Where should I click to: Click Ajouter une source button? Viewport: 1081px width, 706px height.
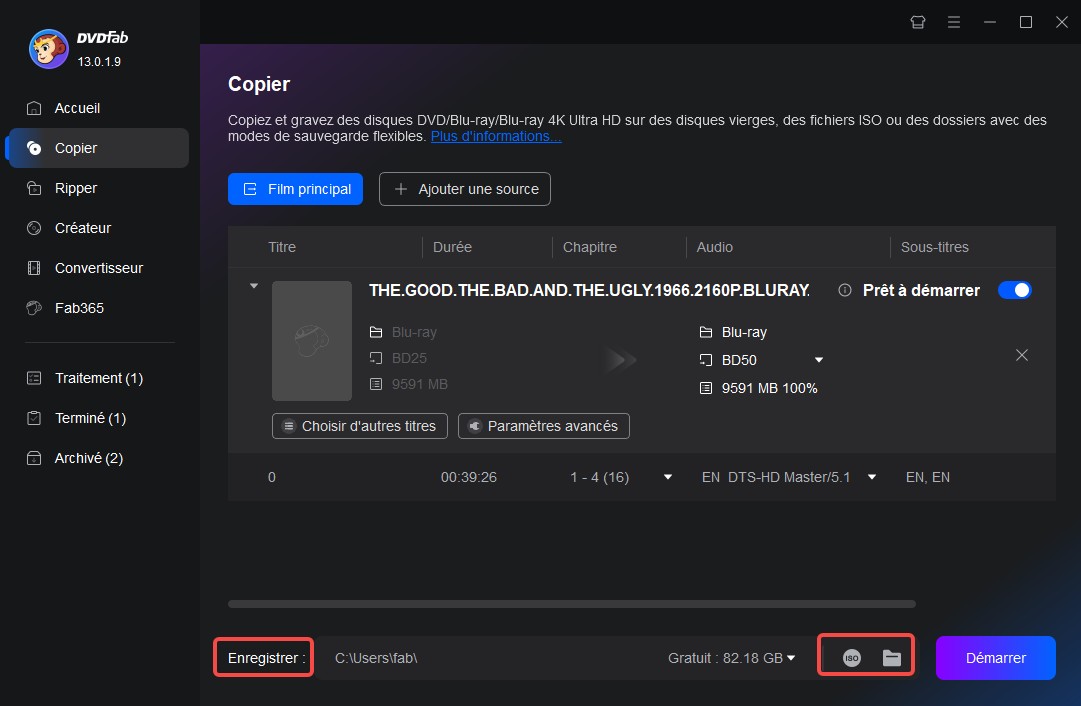(x=465, y=189)
